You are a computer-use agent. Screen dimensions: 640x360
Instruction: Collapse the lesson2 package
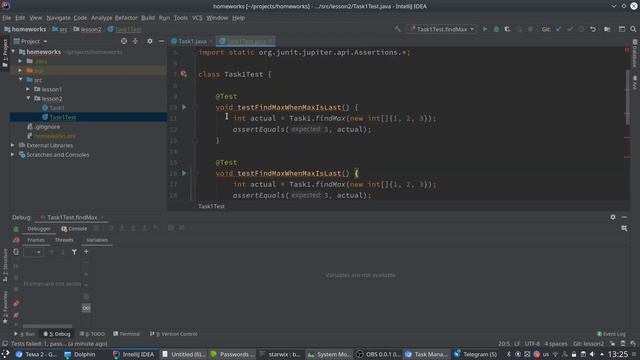pos(28,98)
